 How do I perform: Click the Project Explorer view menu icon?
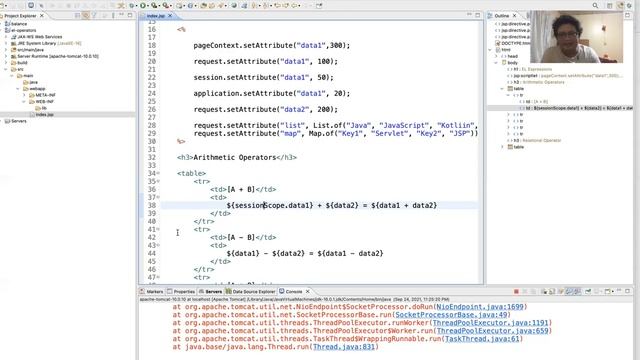113,15
